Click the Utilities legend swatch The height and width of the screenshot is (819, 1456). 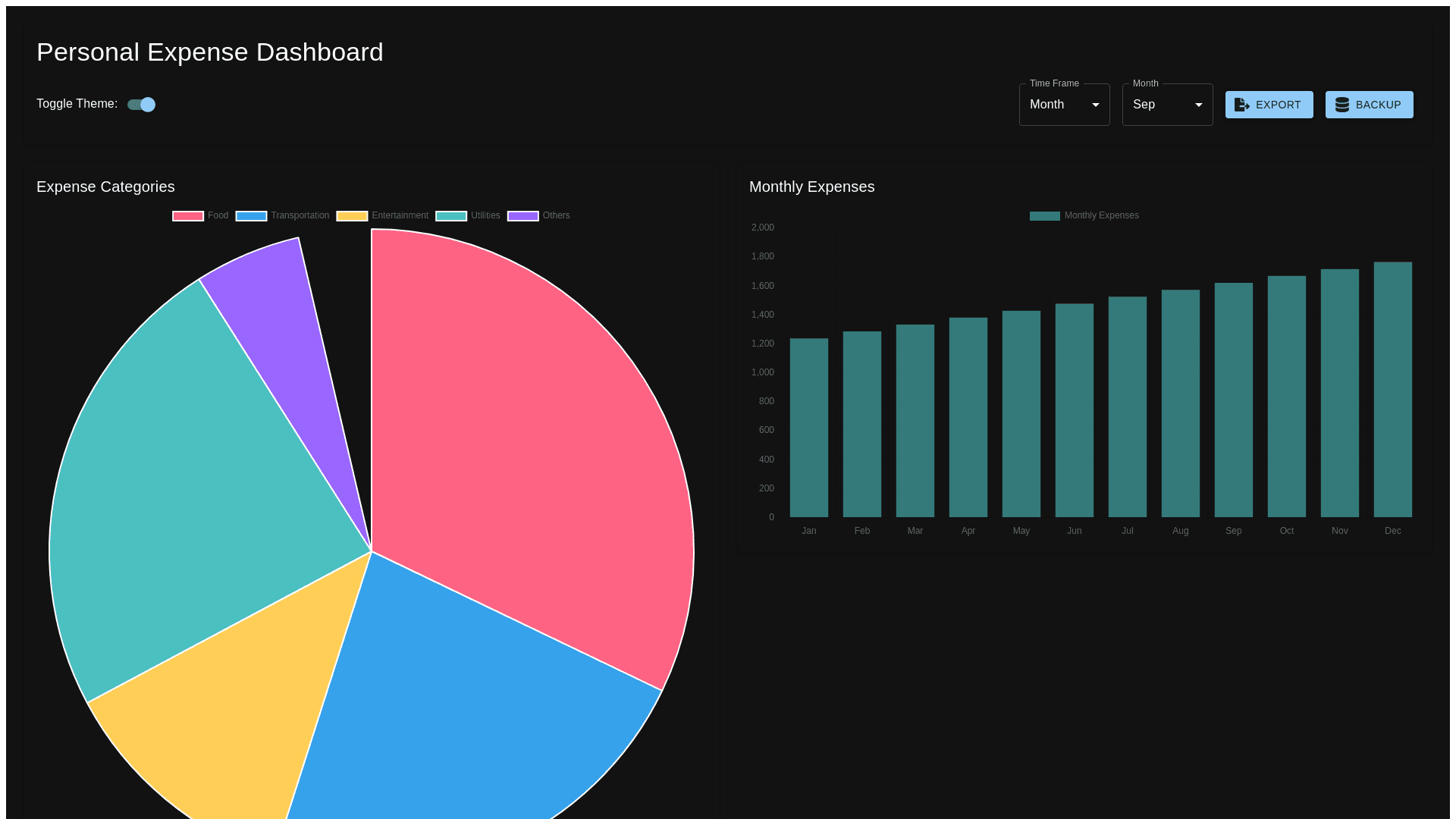[x=451, y=216]
